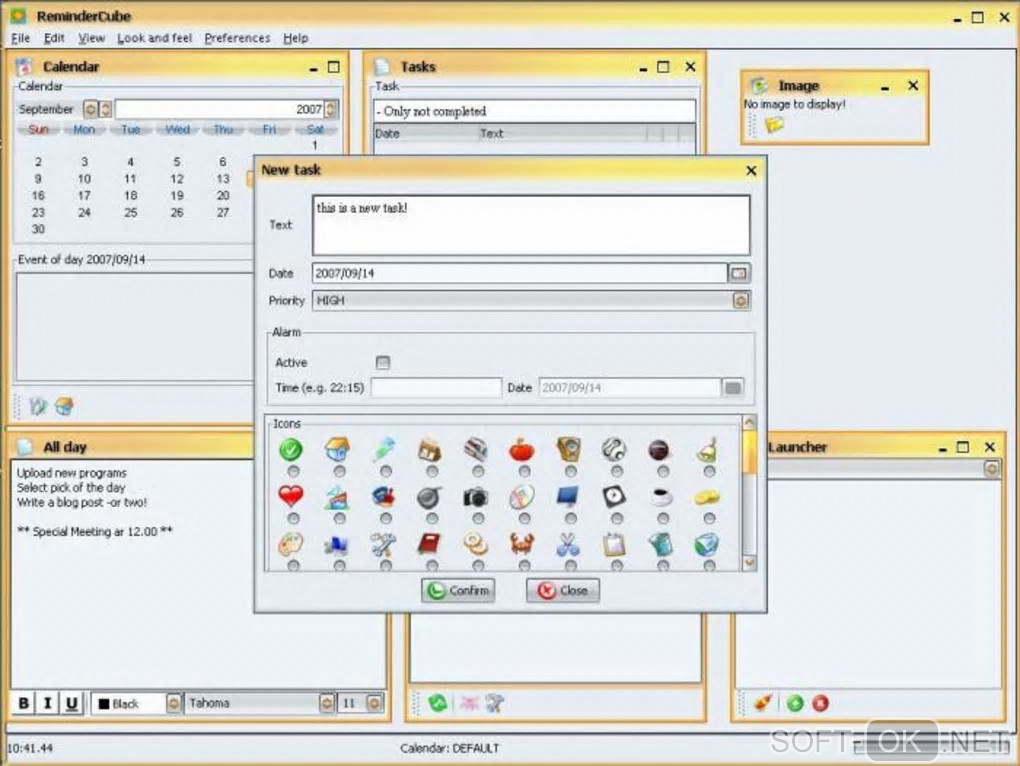Screen dimensions: 1020x766
Task: Open the View menu
Action: point(91,38)
